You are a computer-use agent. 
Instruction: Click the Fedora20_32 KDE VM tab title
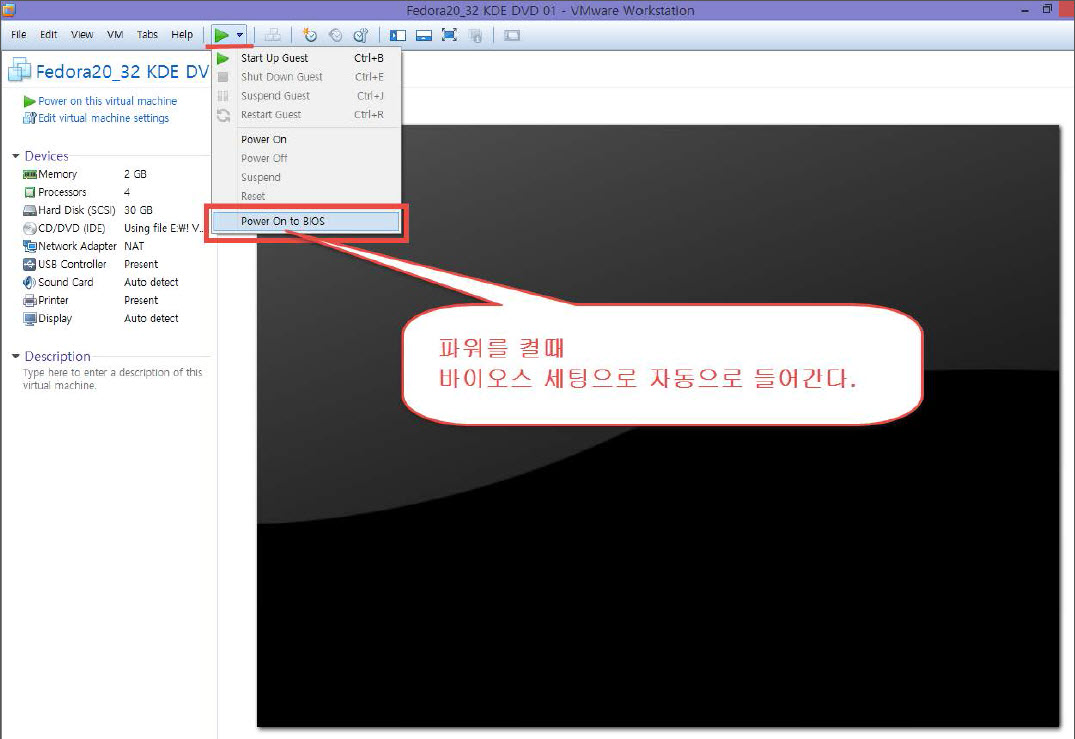[x=122, y=71]
